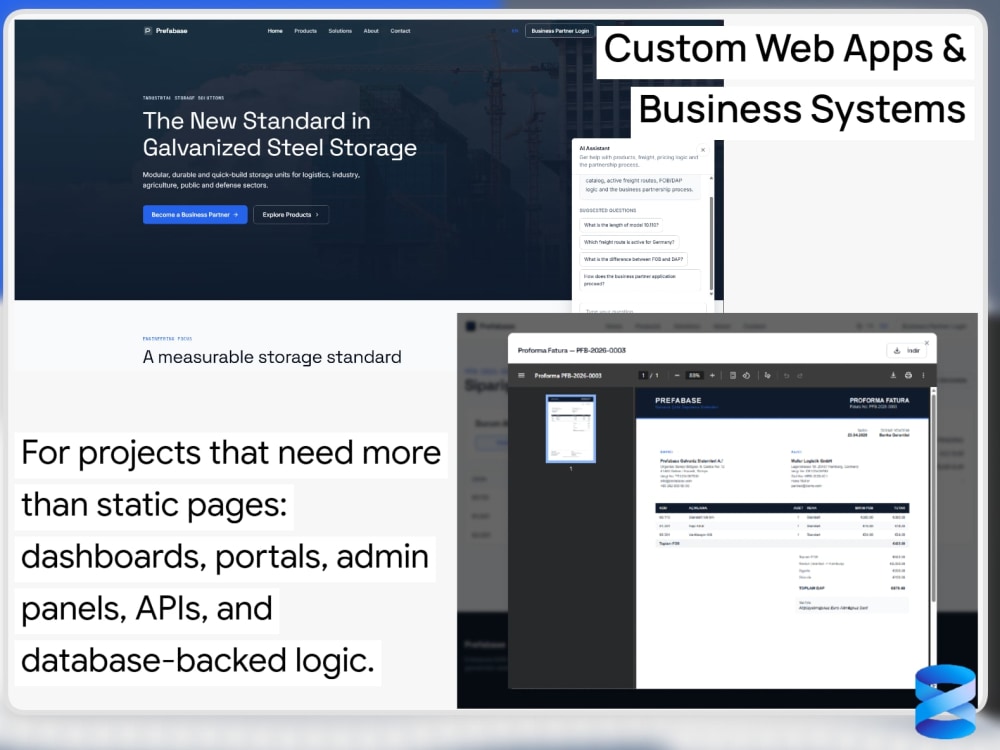Click the PDF zoom percentage field
The height and width of the screenshot is (750, 1000).
tap(695, 376)
